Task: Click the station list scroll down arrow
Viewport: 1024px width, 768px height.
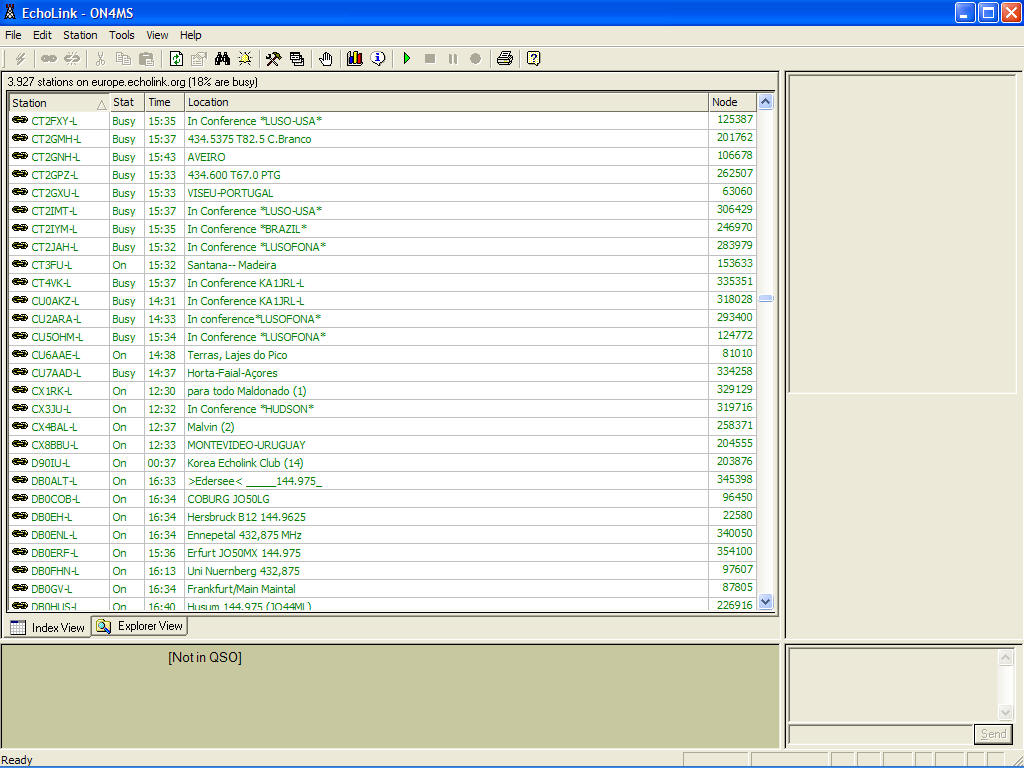Action: pos(765,601)
